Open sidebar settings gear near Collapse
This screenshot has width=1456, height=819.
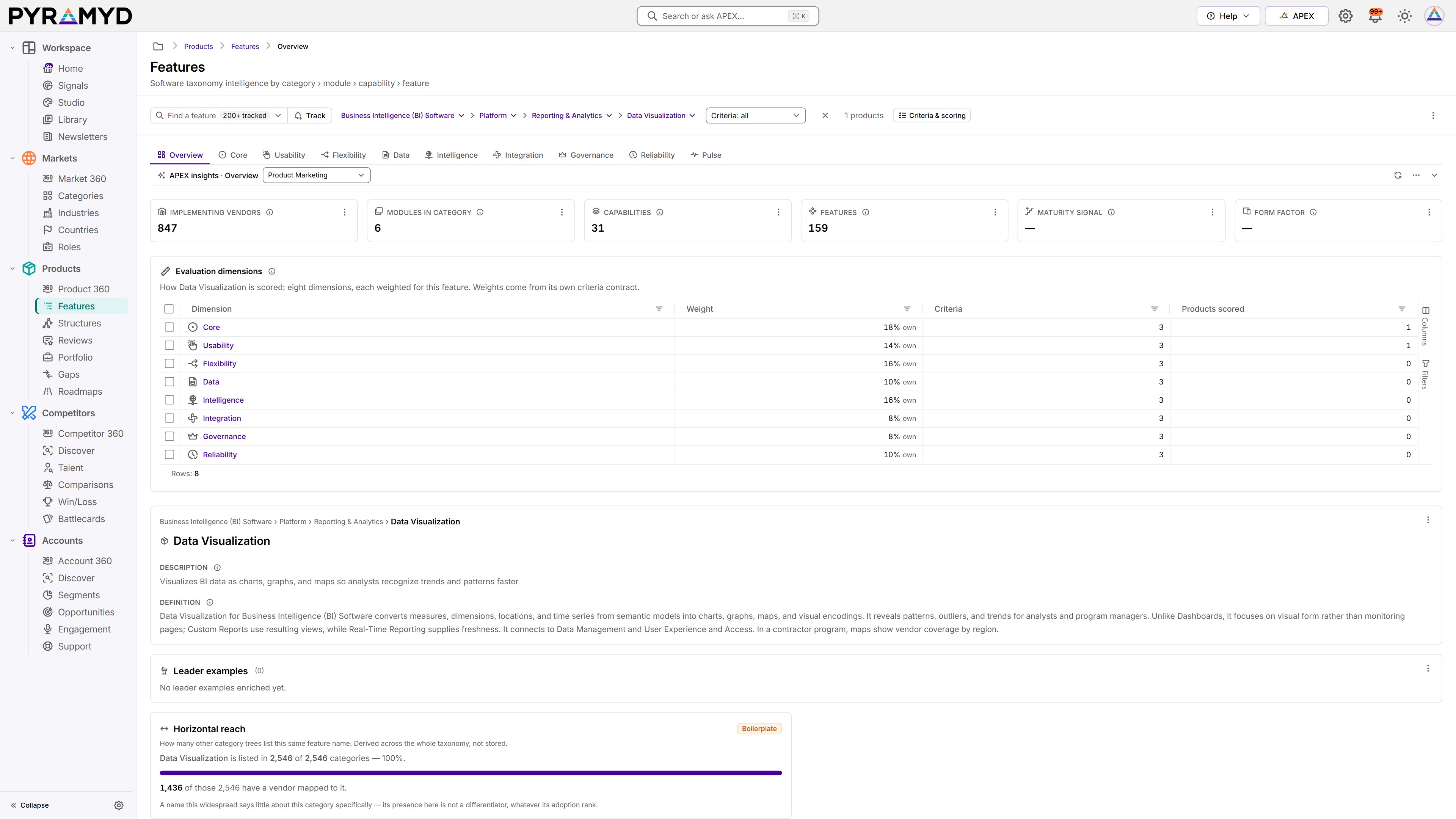[x=119, y=805]
